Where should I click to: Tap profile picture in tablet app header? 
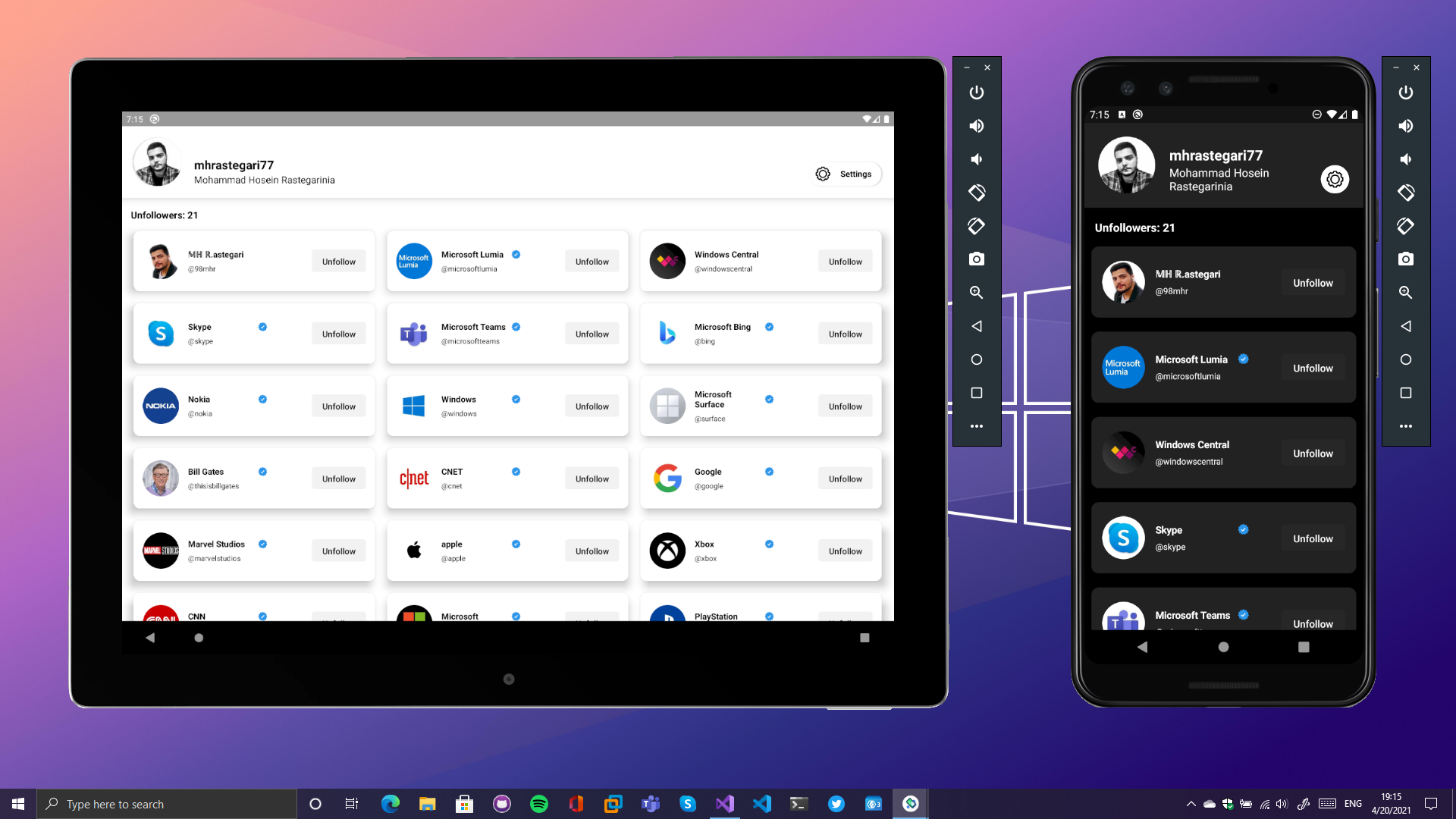coord(157,162)
